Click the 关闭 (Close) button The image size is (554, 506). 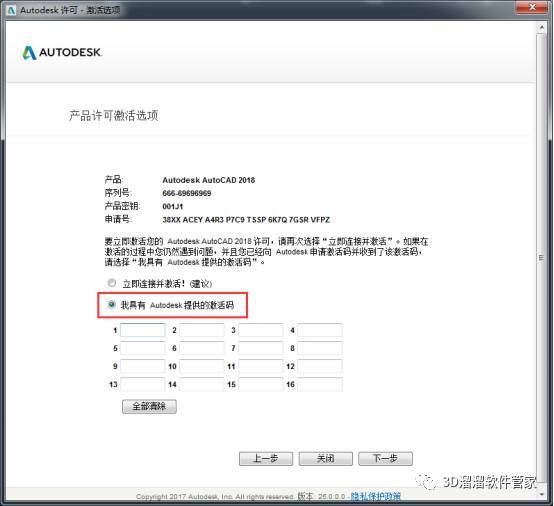tap(325, 459)
